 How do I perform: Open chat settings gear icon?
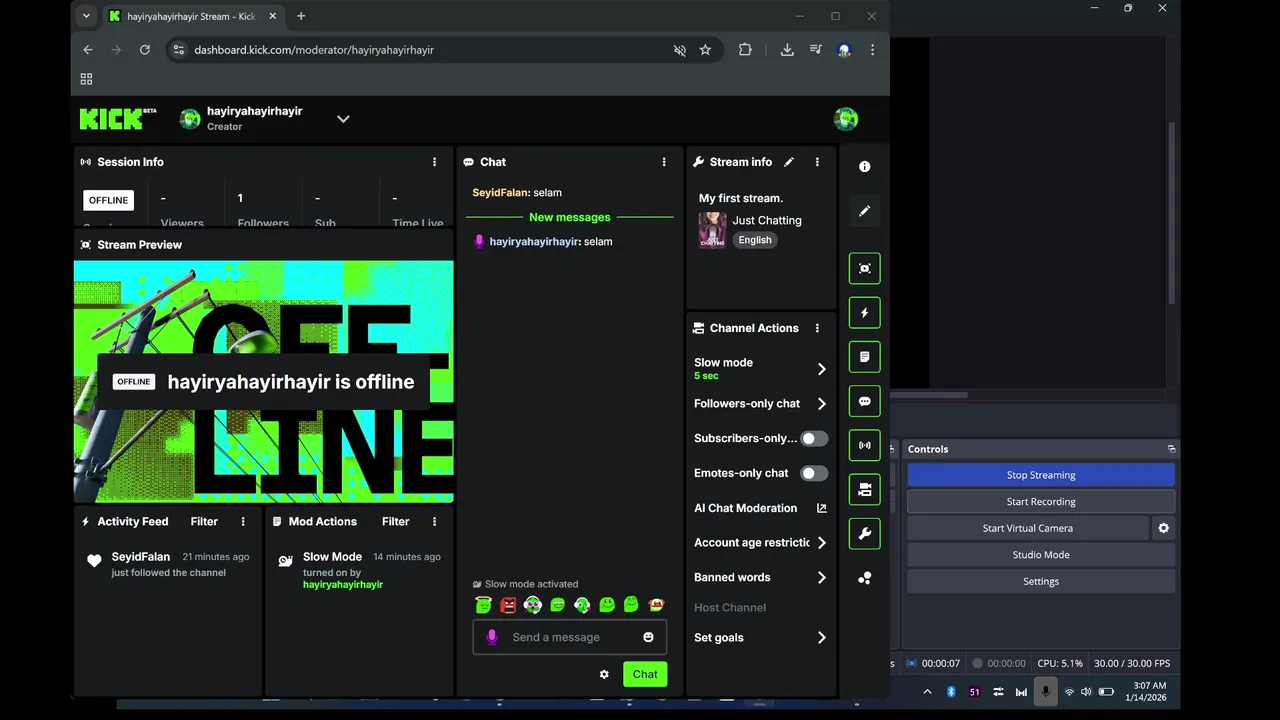point(604,674)
